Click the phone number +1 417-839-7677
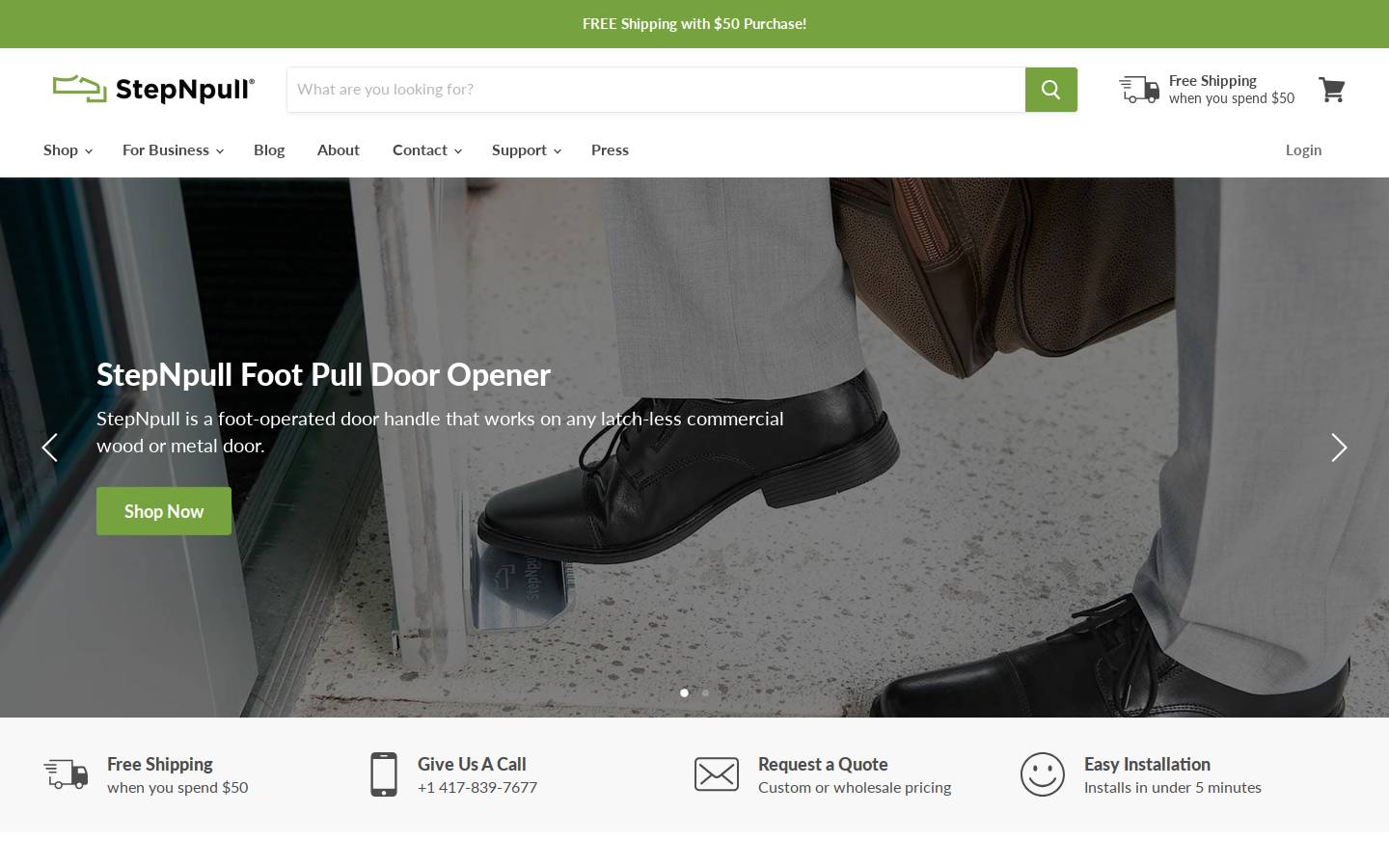This screenshot has width=1389, height=868. (x=477, y=787)
